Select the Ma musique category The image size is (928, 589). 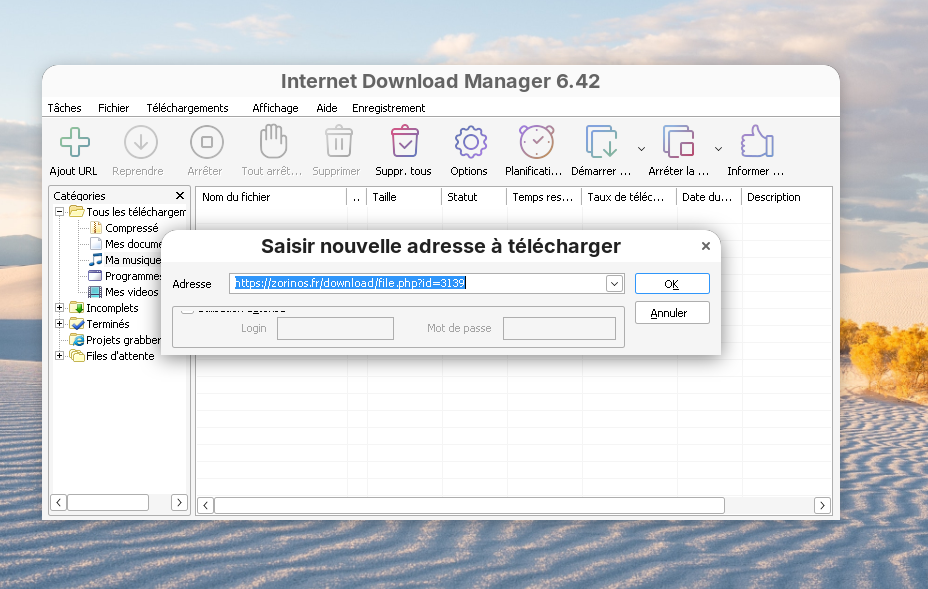[x=132, y=260]
